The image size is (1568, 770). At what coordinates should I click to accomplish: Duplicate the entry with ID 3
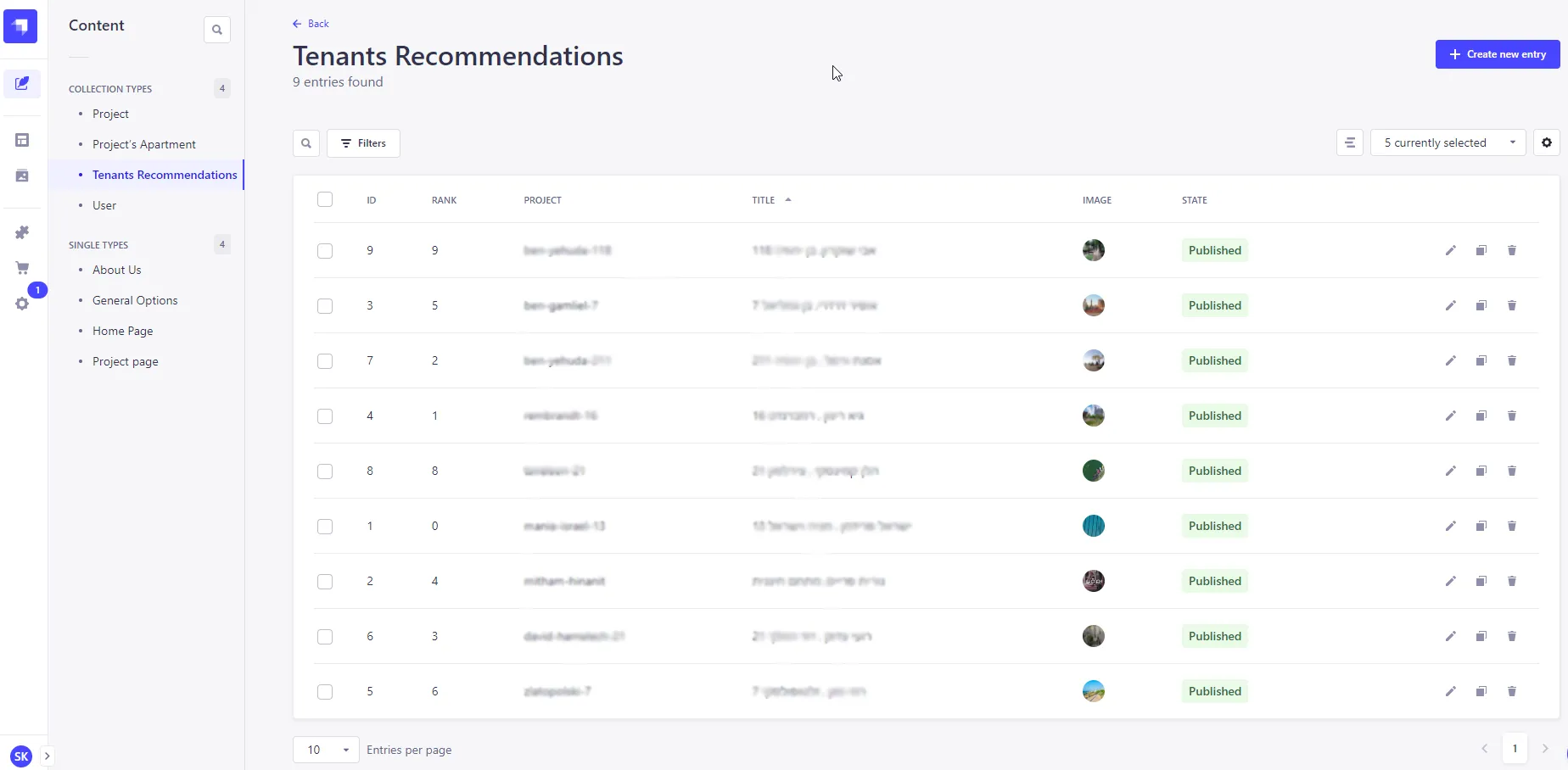point(1481,305)
